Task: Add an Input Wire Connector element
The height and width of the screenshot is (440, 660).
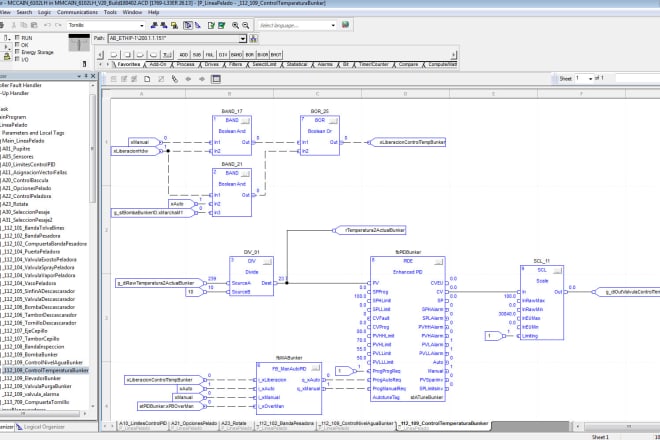Action: [140, 55]
